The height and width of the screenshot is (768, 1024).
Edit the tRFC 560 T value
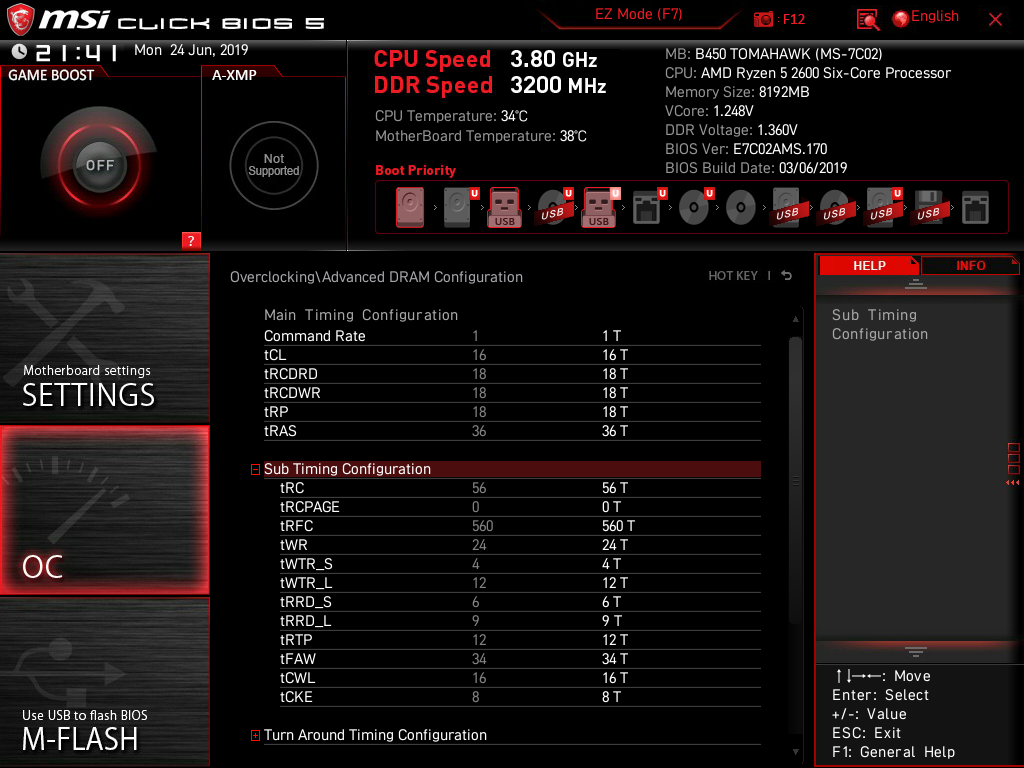pos(618,526)
